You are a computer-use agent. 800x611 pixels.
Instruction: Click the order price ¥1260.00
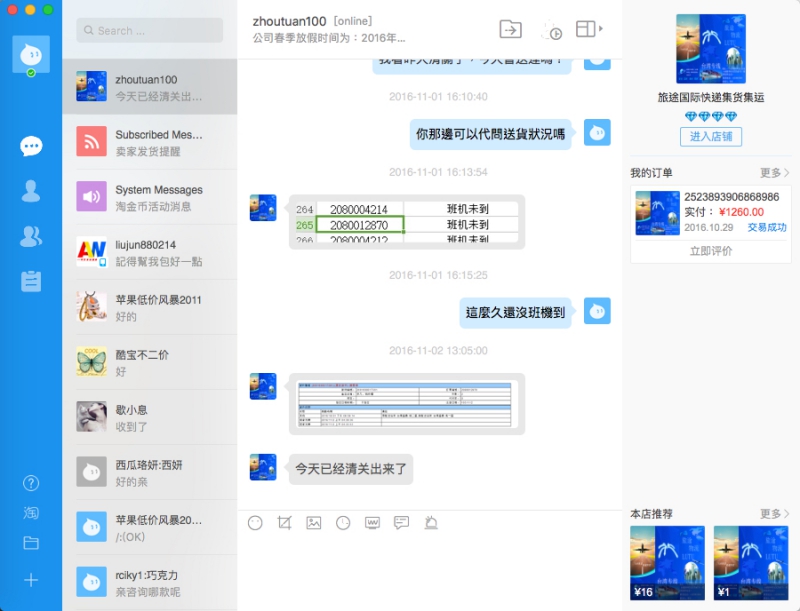click(x=741, y=212)
